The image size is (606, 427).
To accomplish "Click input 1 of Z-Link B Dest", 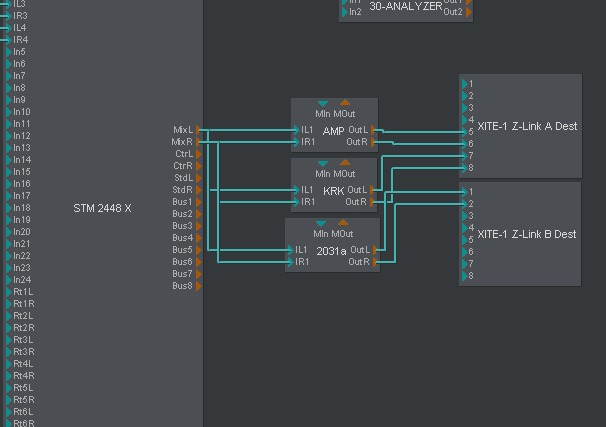I will [465, 192].
